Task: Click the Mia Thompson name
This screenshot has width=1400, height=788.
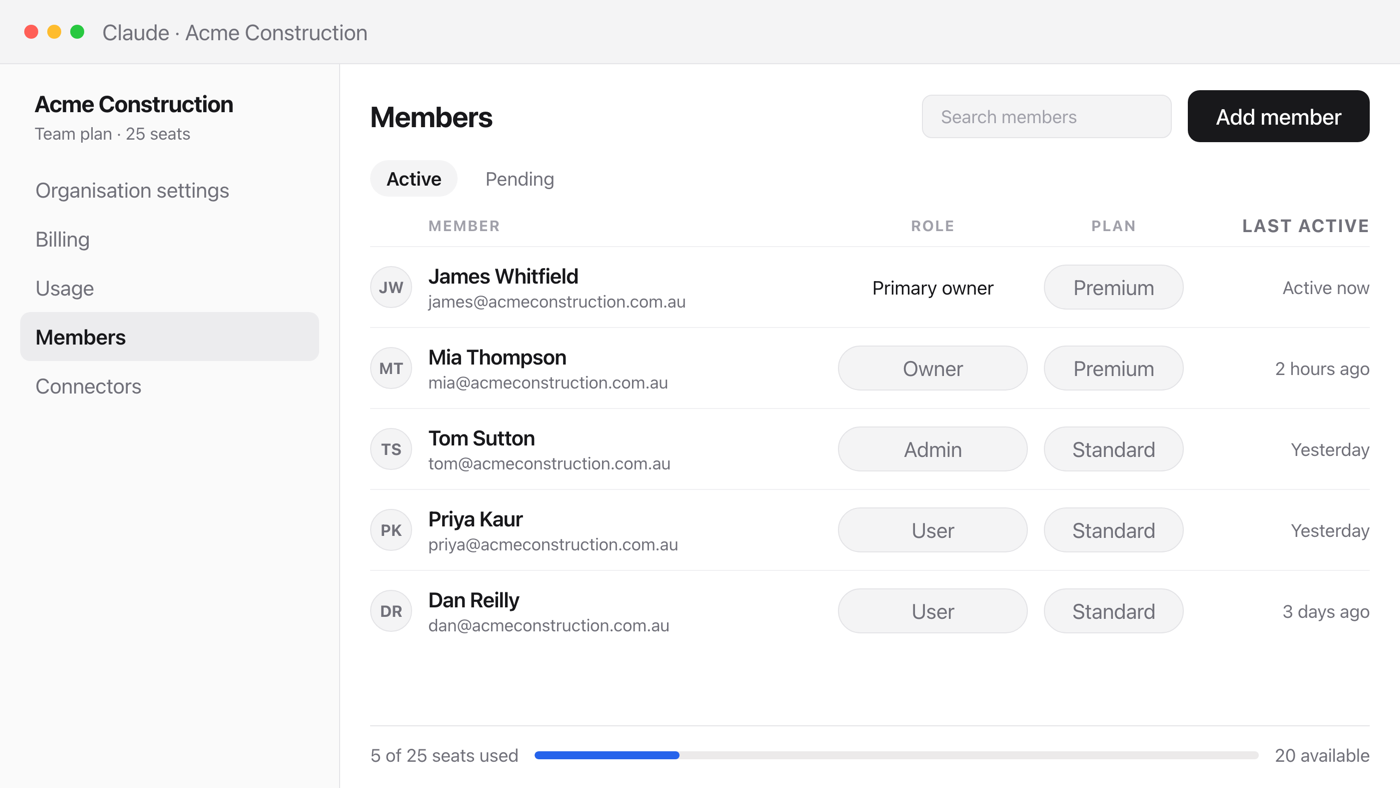Action: coord(497,357)
